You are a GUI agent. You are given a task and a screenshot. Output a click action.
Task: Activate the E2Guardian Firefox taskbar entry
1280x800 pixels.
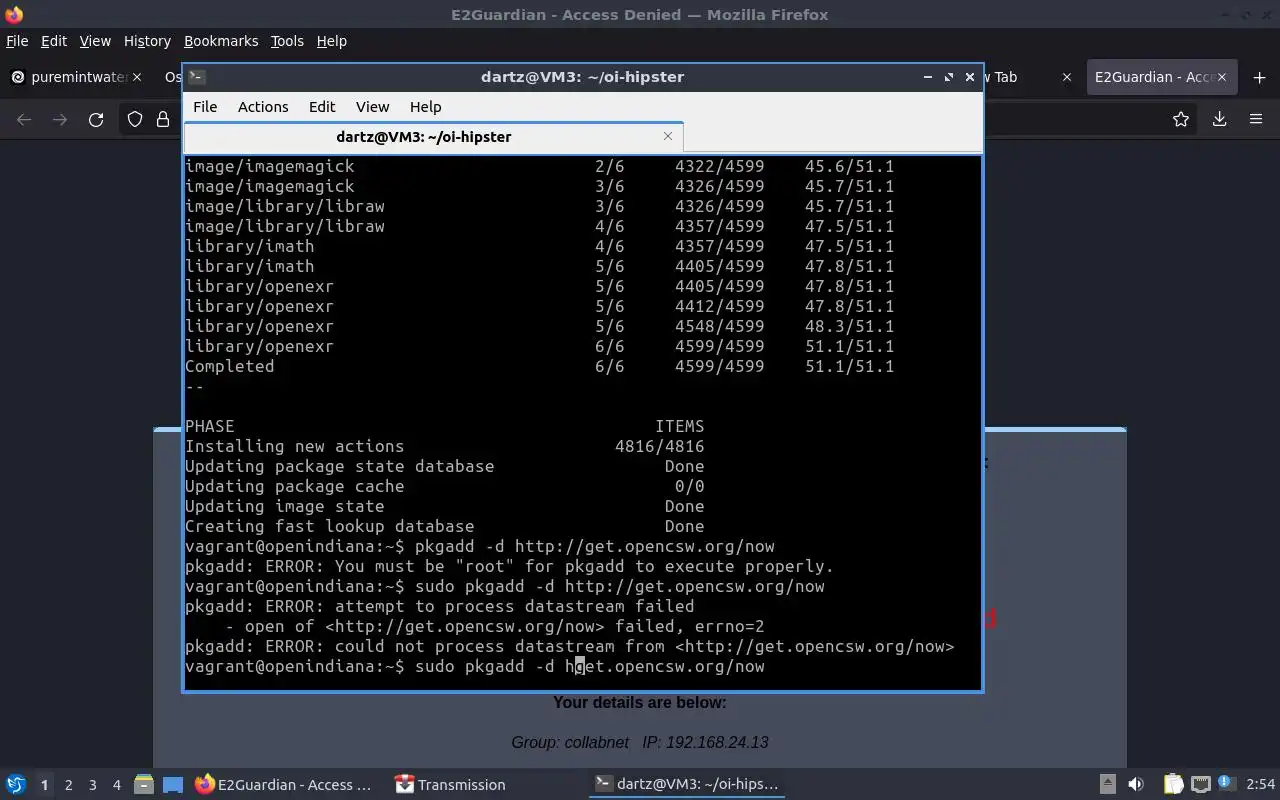(x=284, y=785)
